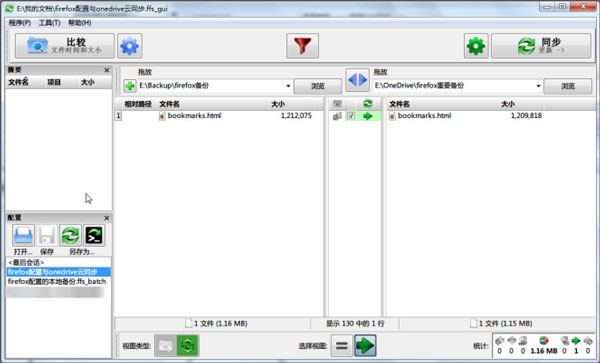Click save as batch job terminal icon
This screenshot has height=363, width=600.
tap(94, 235)
